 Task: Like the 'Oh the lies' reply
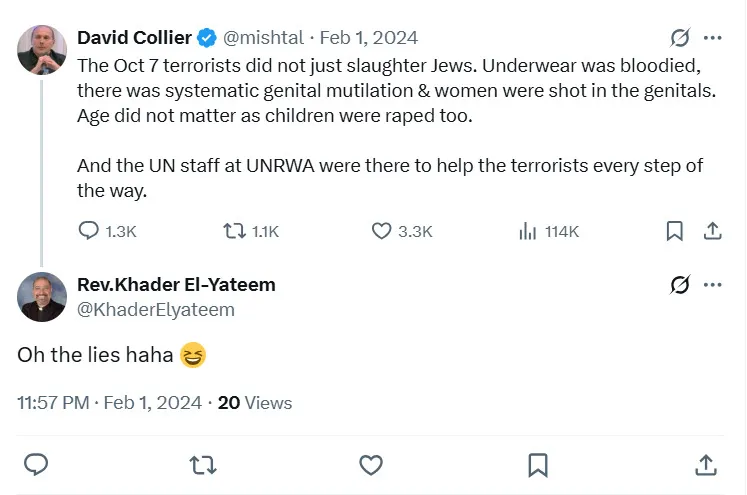tap(371, 464)
